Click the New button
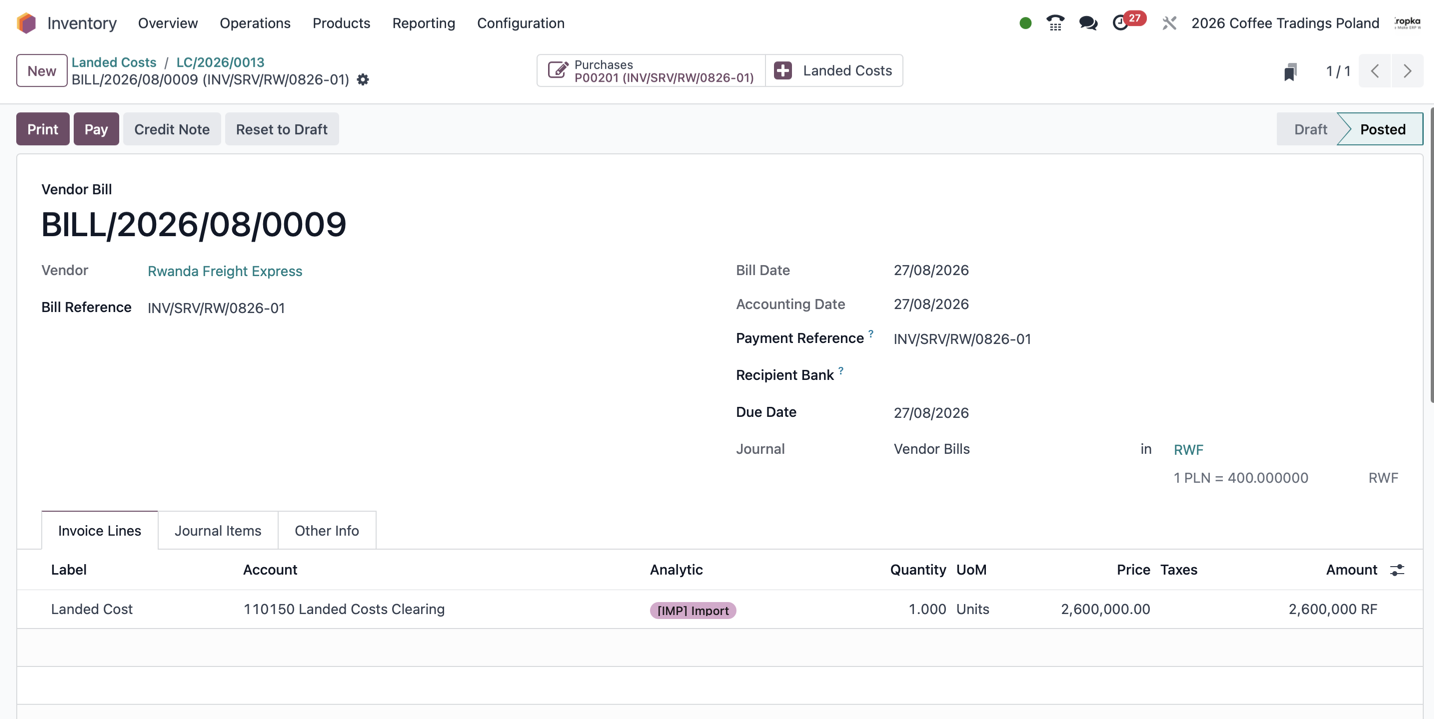This screenshot has width=1434, height=719. (42, 71)
